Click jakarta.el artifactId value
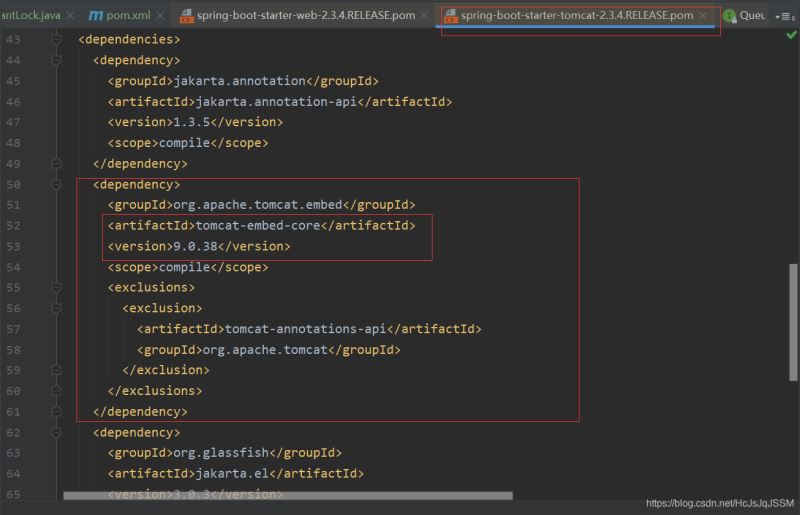 (x=232, y=473)
